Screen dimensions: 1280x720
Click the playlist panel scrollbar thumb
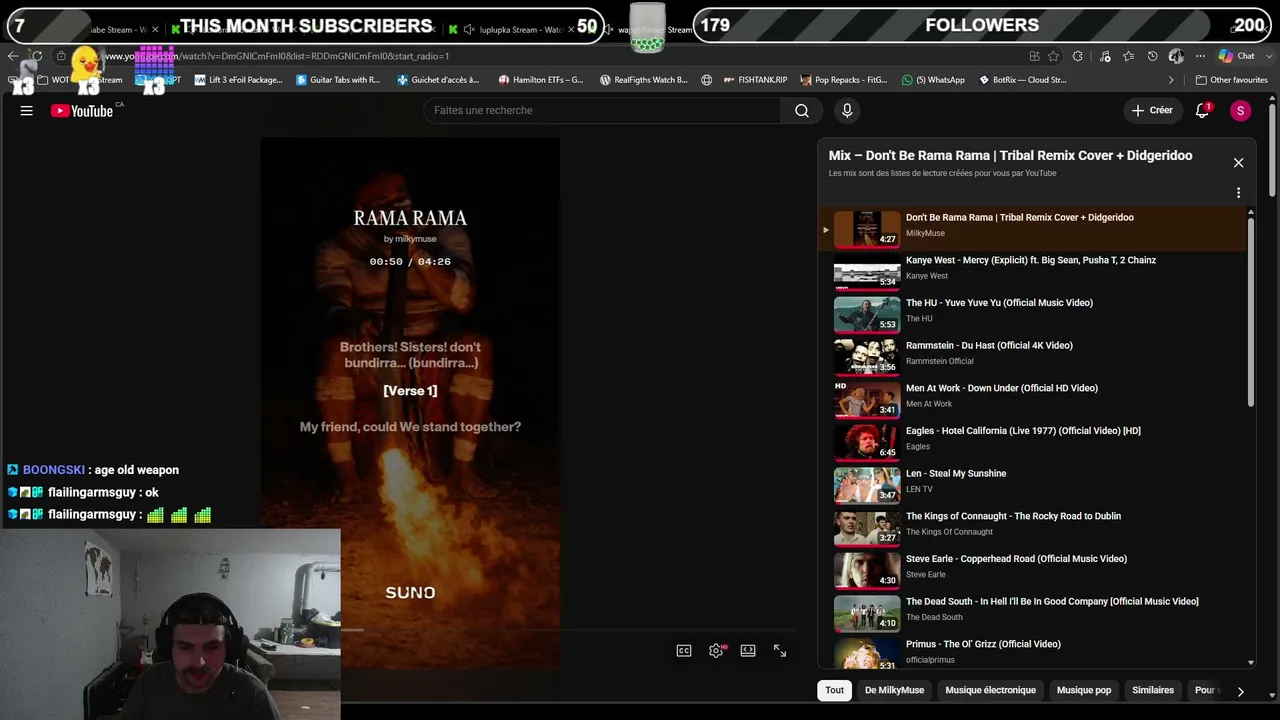(1250, 310)
